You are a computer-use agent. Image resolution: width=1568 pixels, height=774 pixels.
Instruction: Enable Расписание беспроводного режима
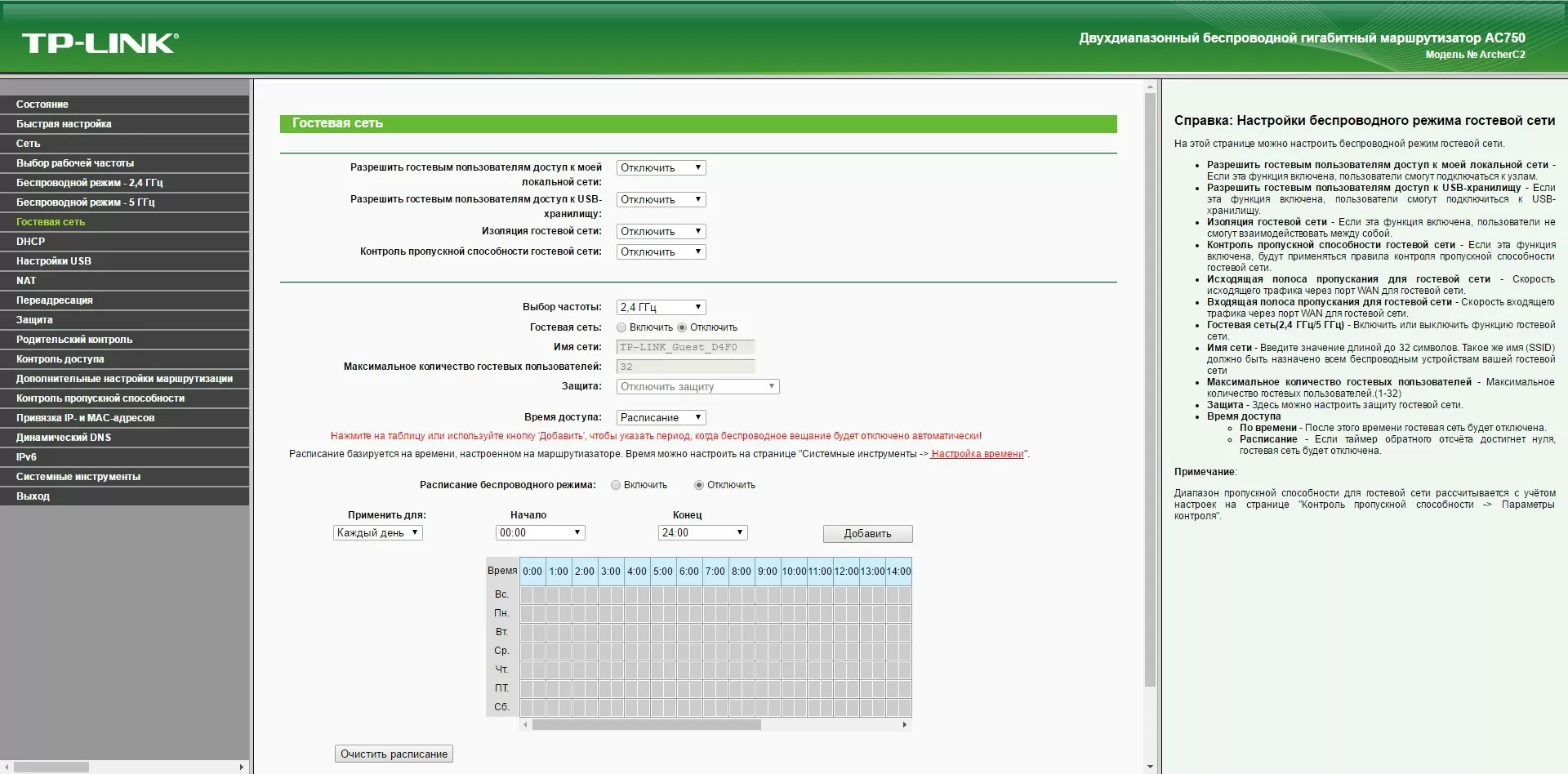click(616, 485)
